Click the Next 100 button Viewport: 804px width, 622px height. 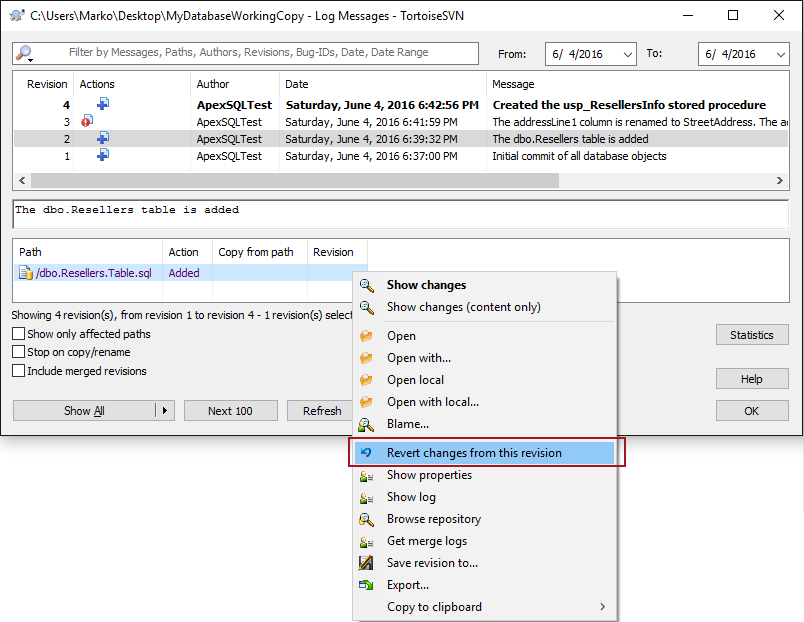[x=231, y=411]
